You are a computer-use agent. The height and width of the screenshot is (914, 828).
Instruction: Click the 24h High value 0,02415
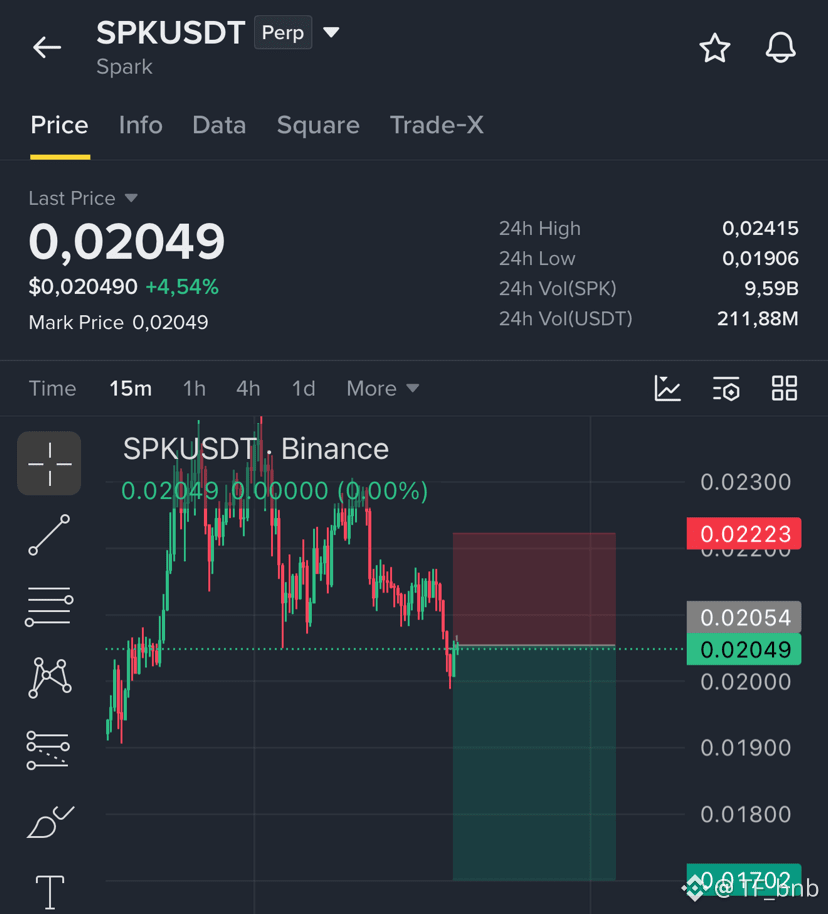pyautogui.click(x=760, y=228)
